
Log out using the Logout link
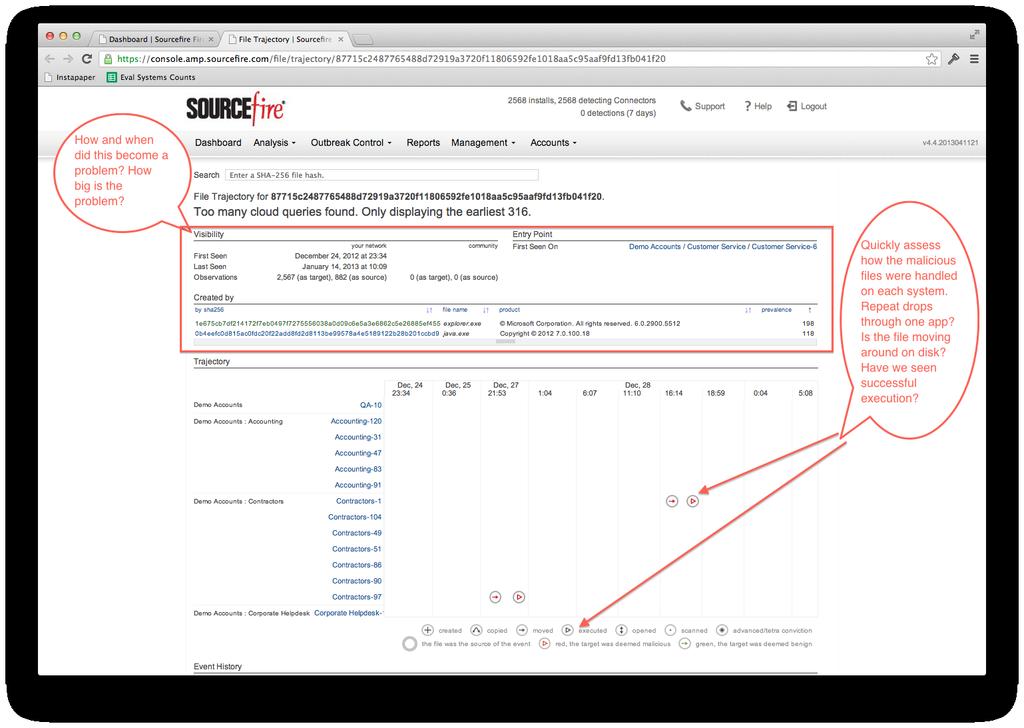point(807,106)
